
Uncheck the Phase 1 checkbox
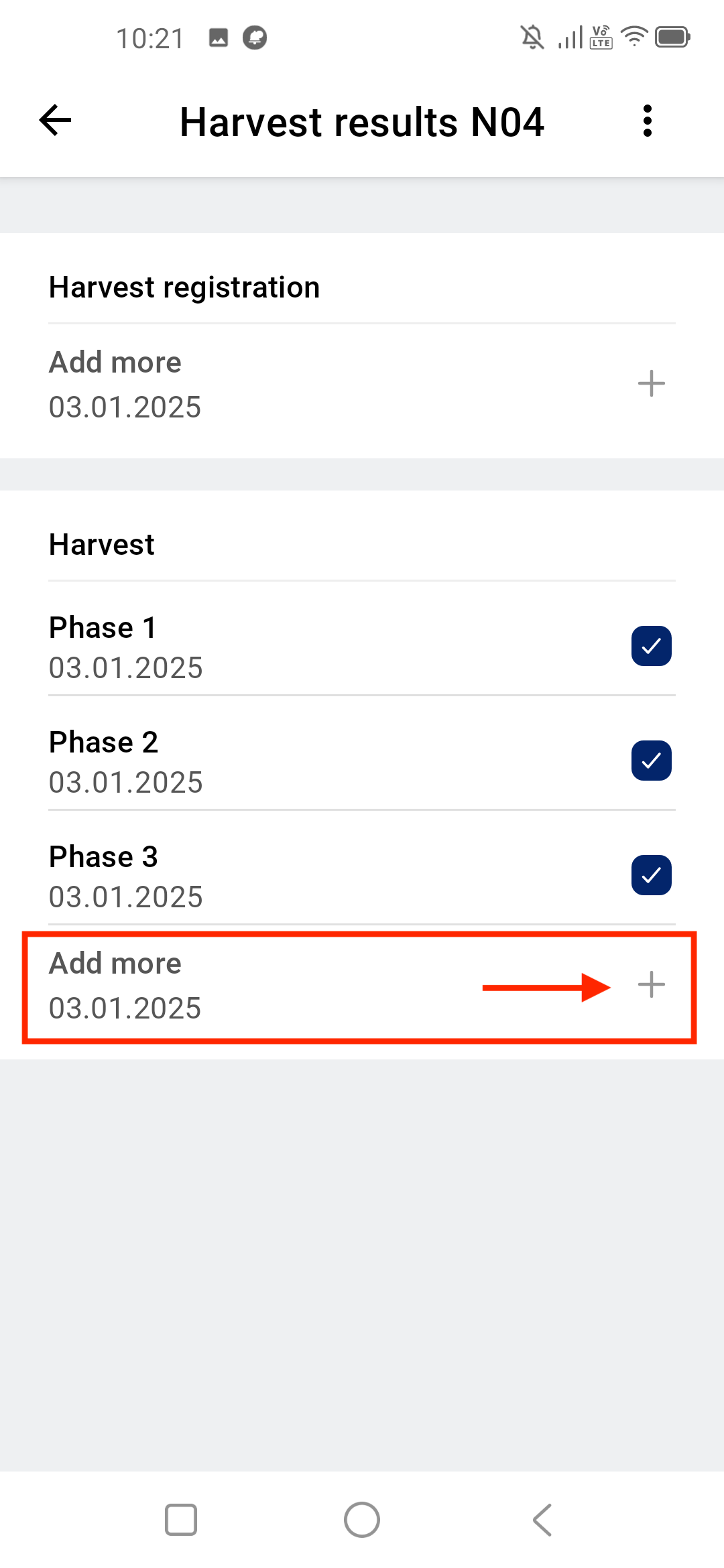(x=651, y=646)
